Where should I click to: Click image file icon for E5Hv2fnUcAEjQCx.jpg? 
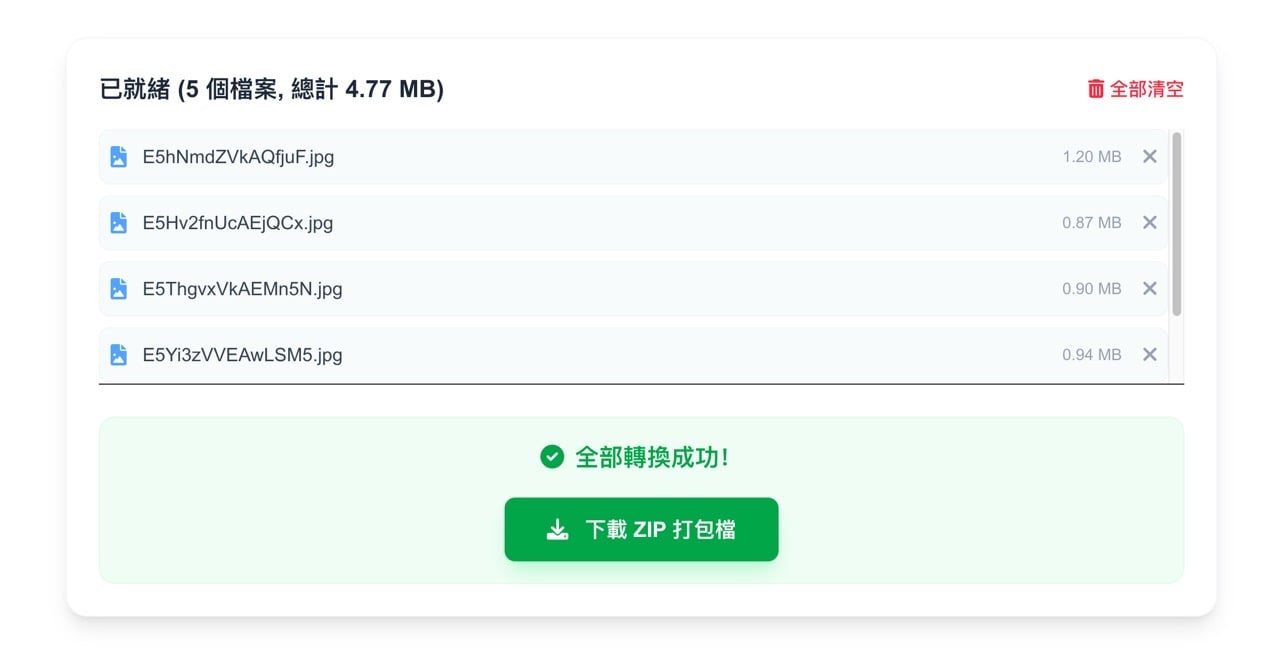[118, 223]
